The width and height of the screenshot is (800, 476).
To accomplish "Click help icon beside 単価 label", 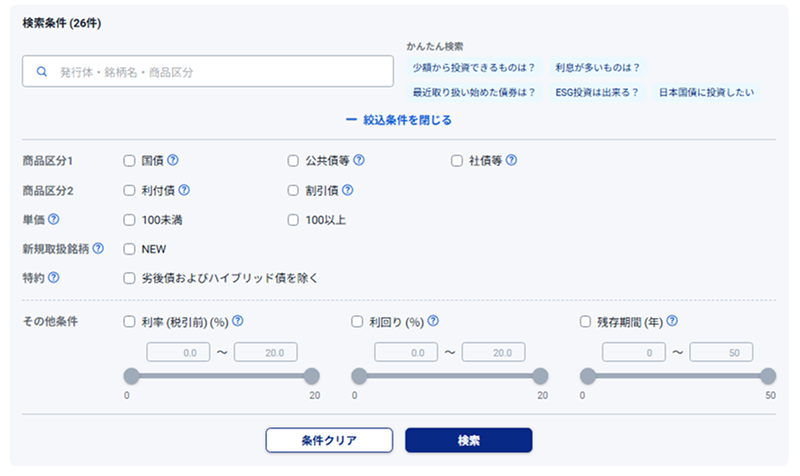I will [x=54, y=219].
